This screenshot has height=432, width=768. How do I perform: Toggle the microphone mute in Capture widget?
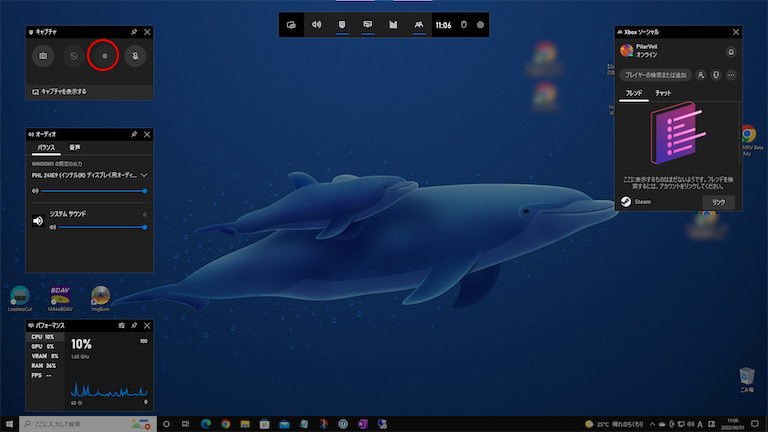click(133, 57)
